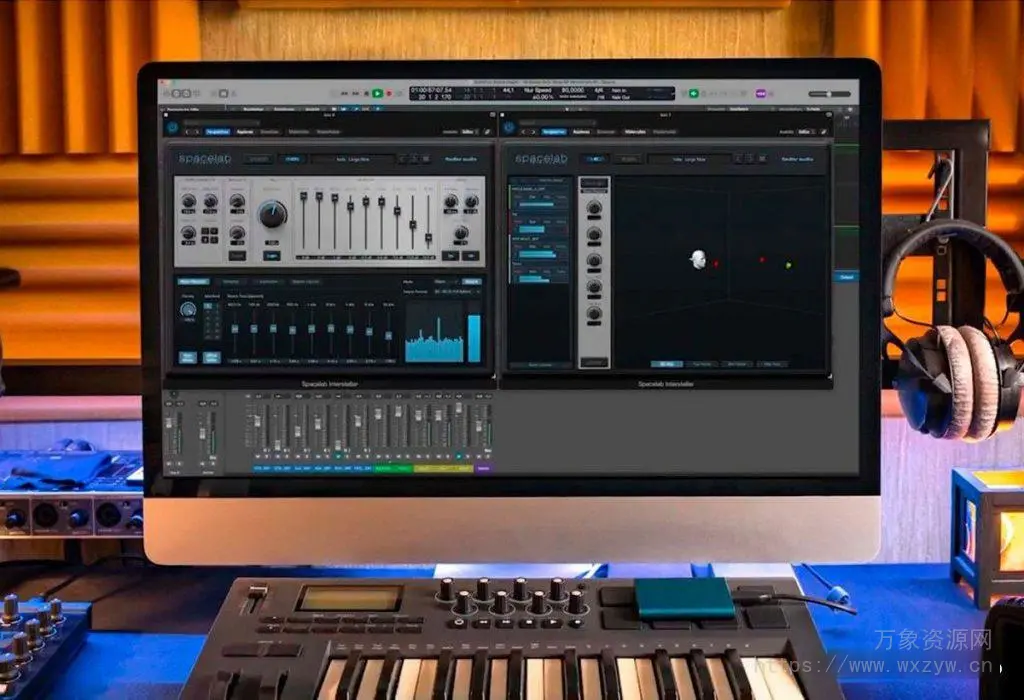Screen dimensions: 1024x700
Task: Select the green sound source dot
Action: click(x=789, y=265)
